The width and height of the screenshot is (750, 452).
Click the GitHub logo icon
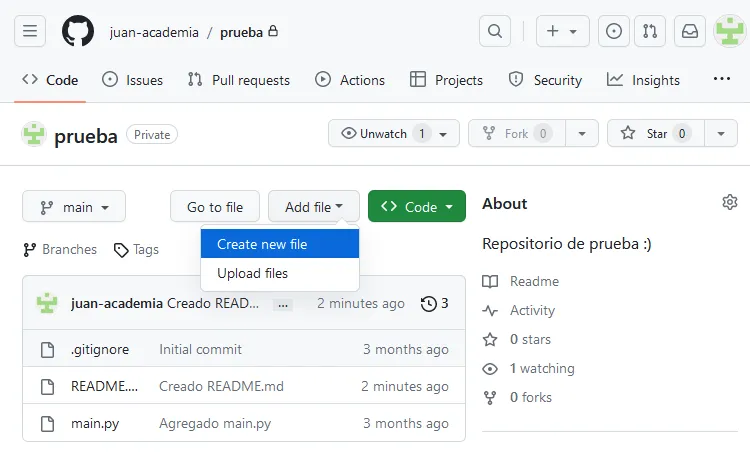78,32
